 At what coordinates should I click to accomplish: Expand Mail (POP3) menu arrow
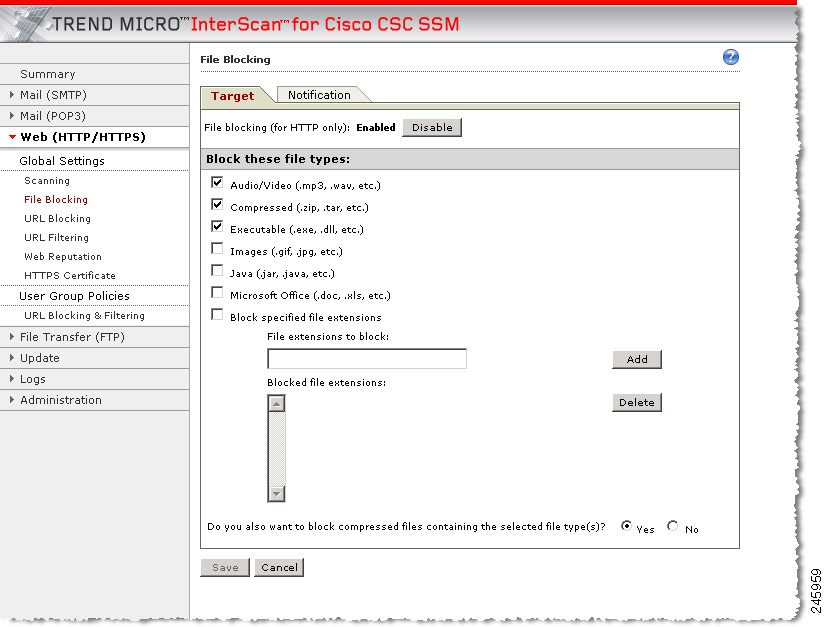(x=12, y=116)
